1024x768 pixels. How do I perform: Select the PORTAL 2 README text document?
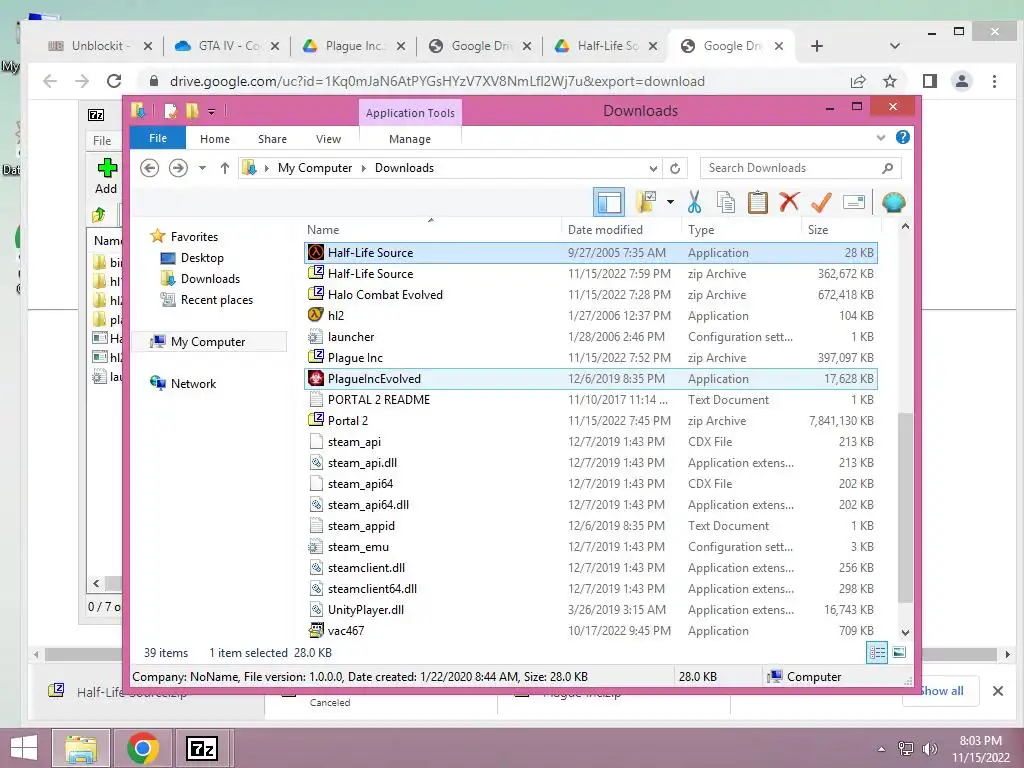590,400
